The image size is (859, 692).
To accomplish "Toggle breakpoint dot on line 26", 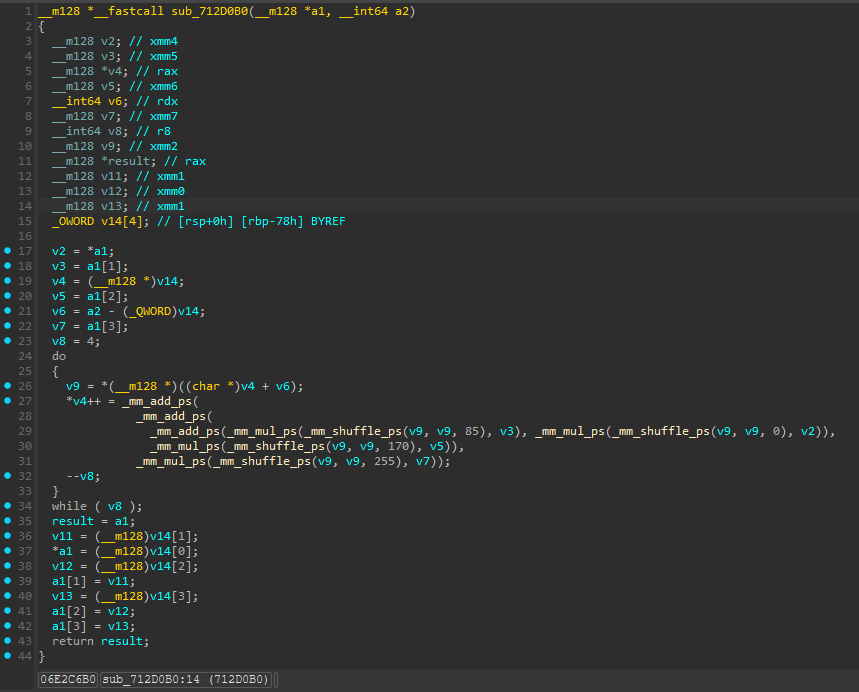I will tap(8, 386).
